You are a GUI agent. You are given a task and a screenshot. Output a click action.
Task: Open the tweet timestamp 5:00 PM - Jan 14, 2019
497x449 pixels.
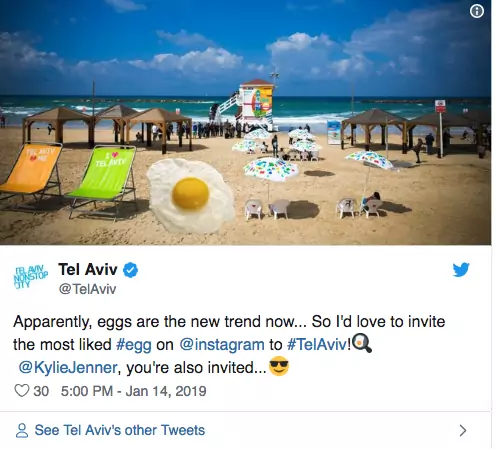(133, 391)
